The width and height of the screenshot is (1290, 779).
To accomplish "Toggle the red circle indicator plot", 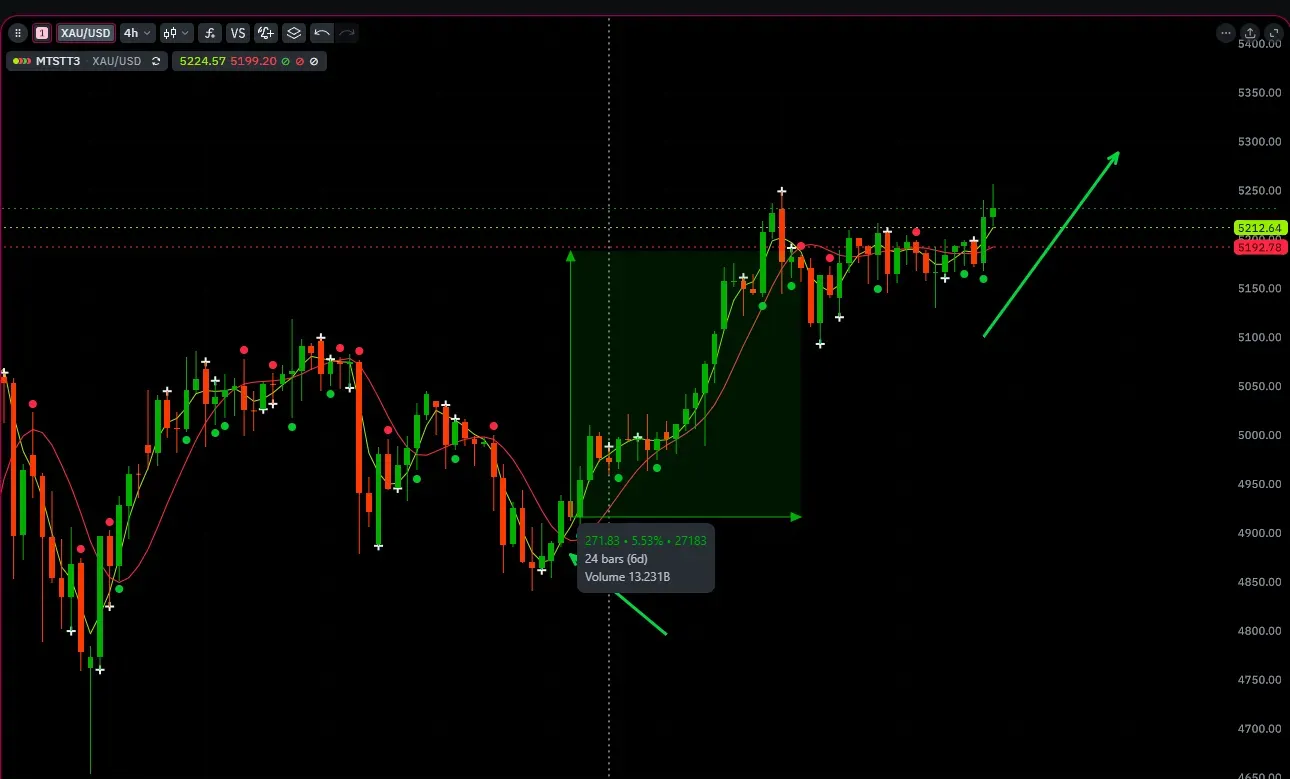I will [x=299, y=61].
